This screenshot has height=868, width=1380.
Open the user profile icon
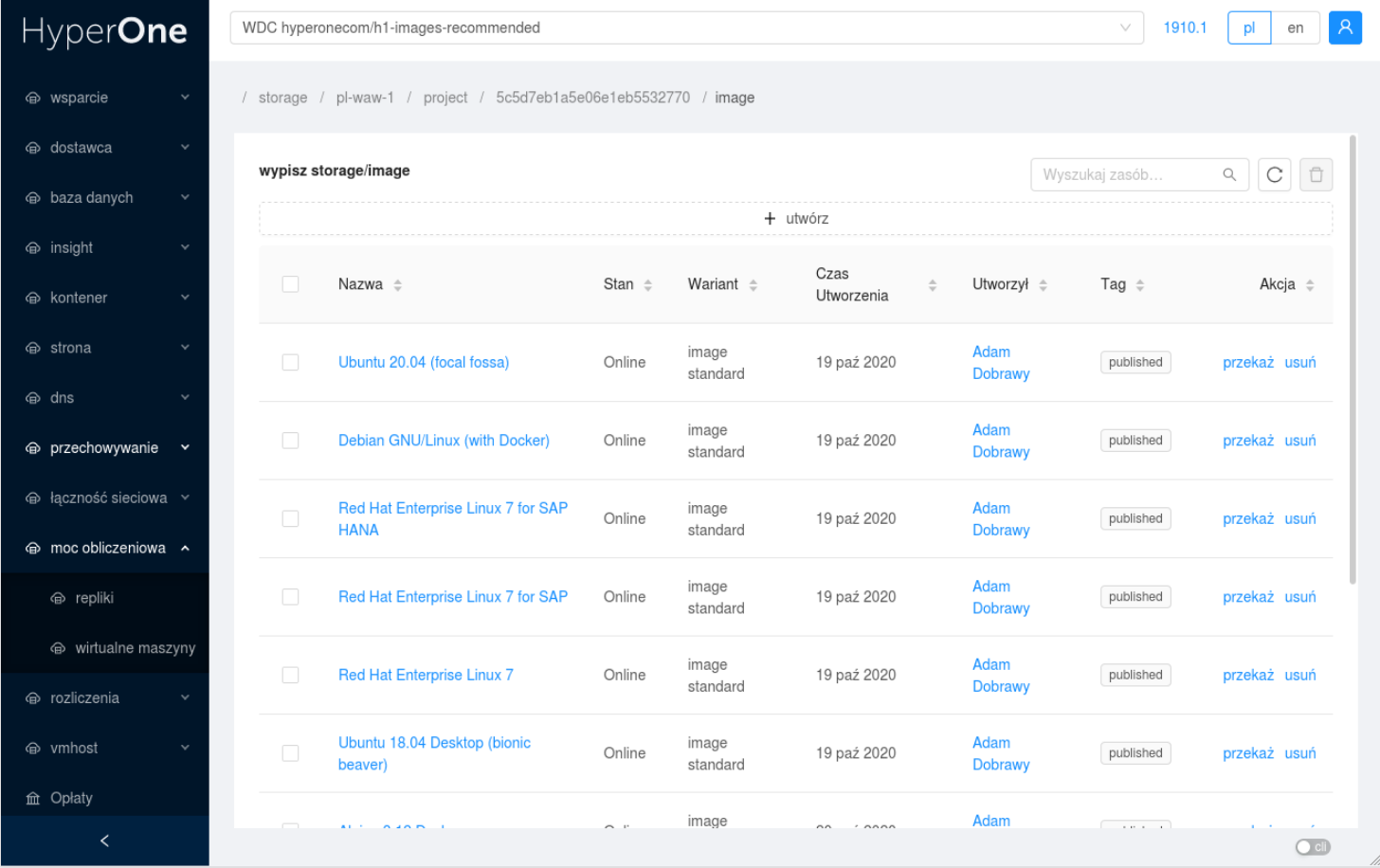click(x=1344, y=27)
